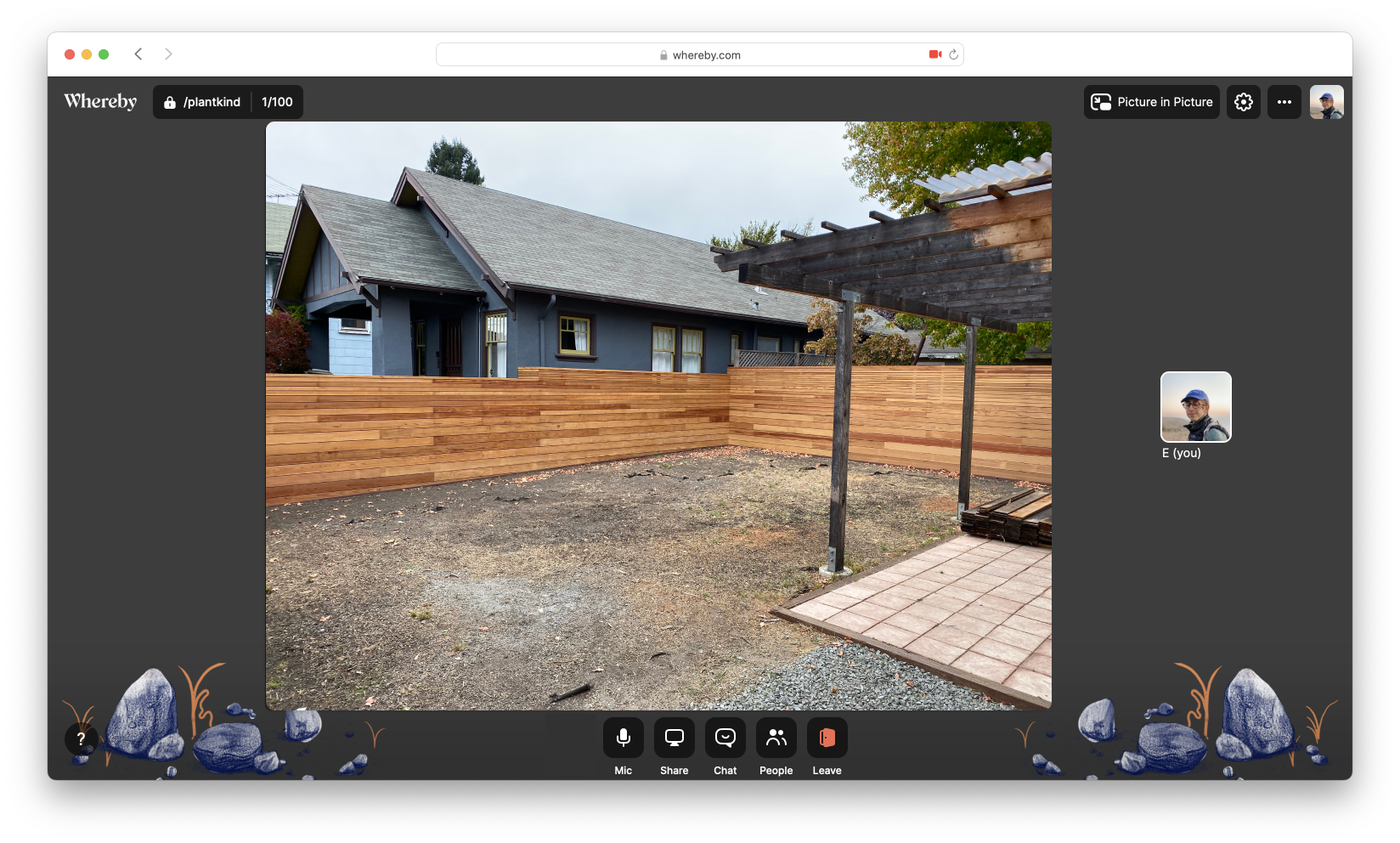Select the E (you) video thumbnail
Image resolution: width=1400 pixels, height=843 pixels.
(1195, 407)
